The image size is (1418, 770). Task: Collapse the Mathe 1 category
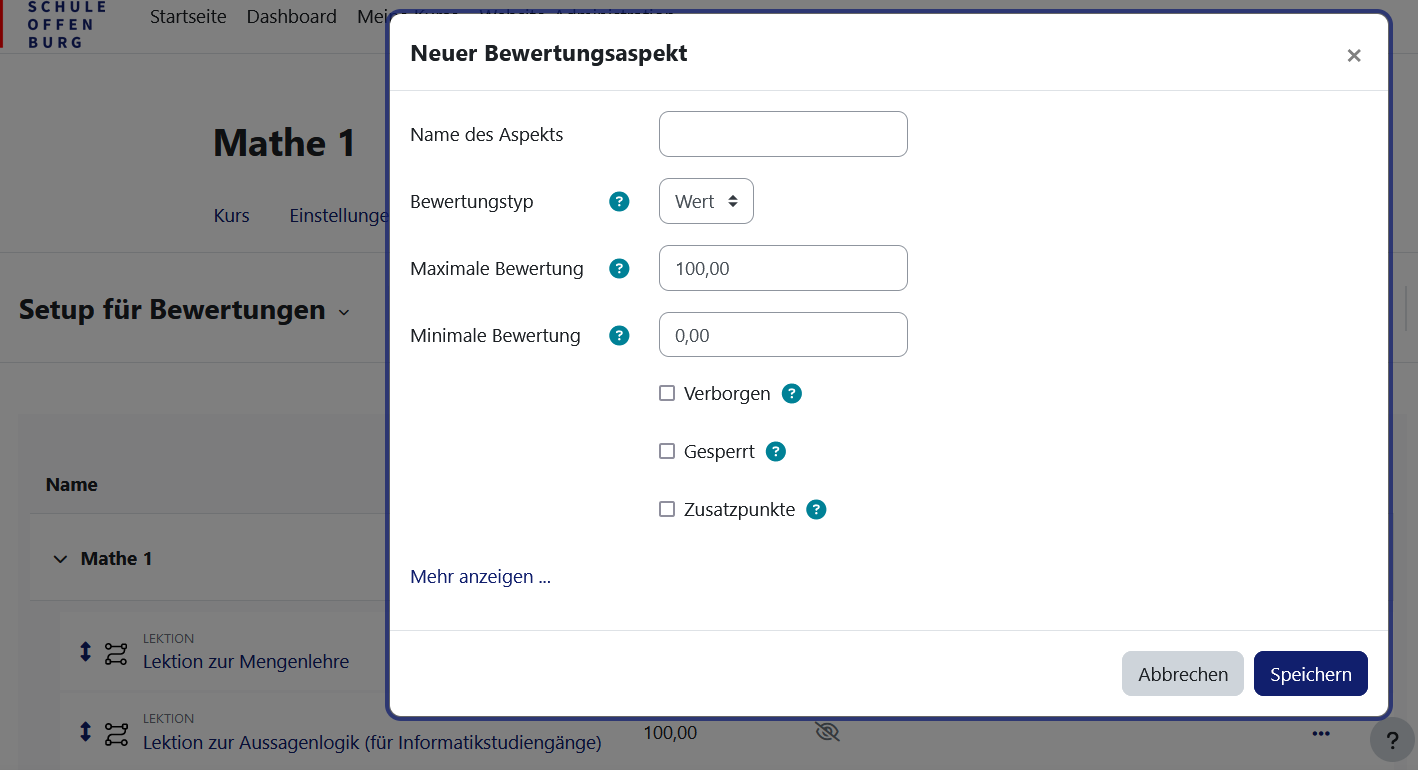click(x=60, y=559)
